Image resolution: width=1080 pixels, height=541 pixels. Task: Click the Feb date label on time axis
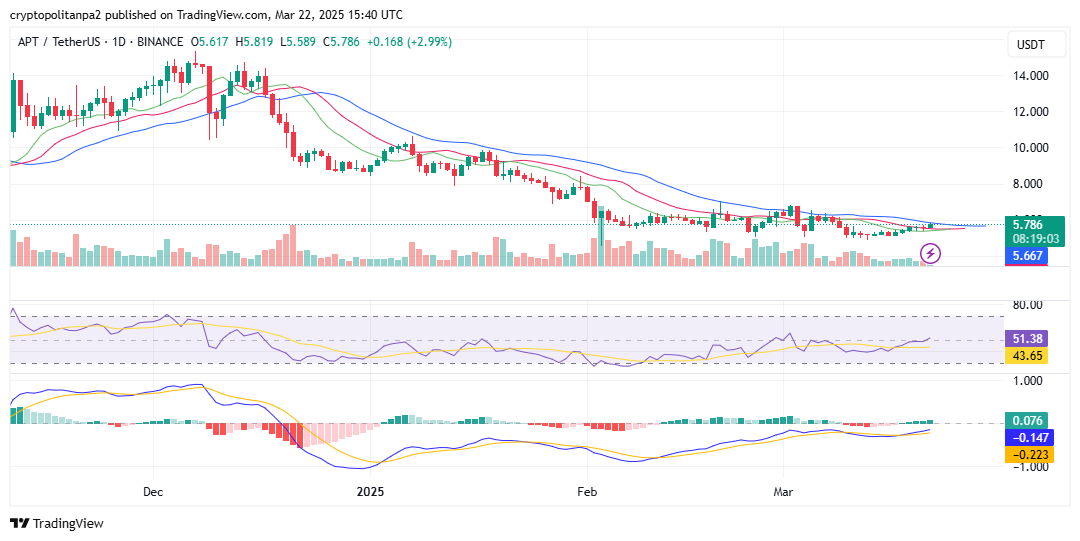587,492
